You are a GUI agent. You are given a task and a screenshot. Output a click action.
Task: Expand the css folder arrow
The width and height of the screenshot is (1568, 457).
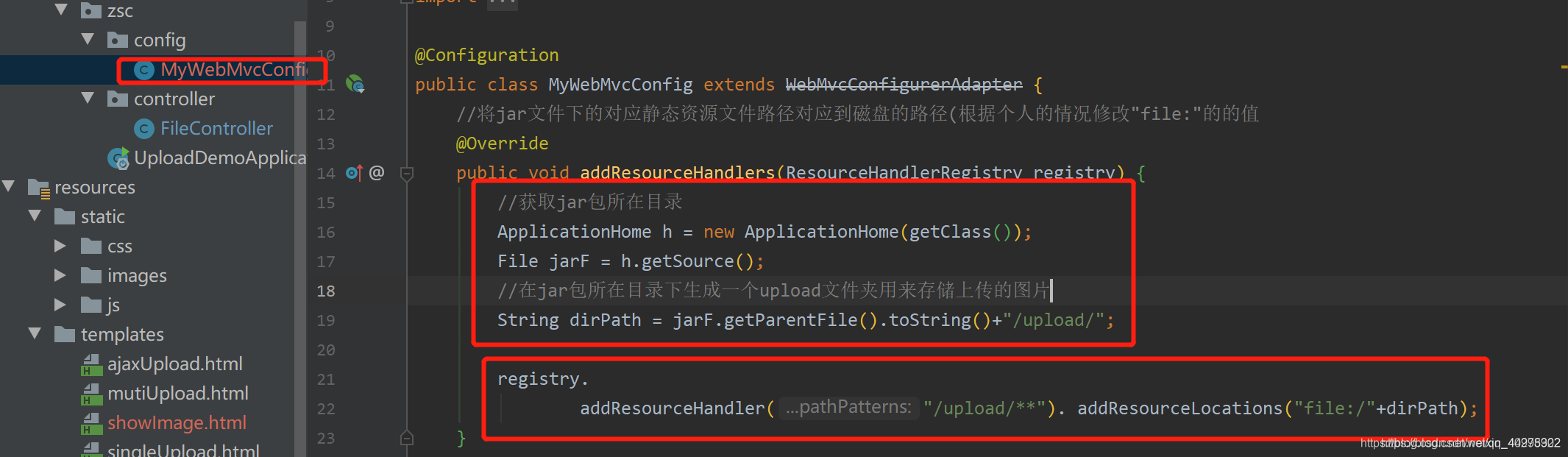click(x=61, y=245)
